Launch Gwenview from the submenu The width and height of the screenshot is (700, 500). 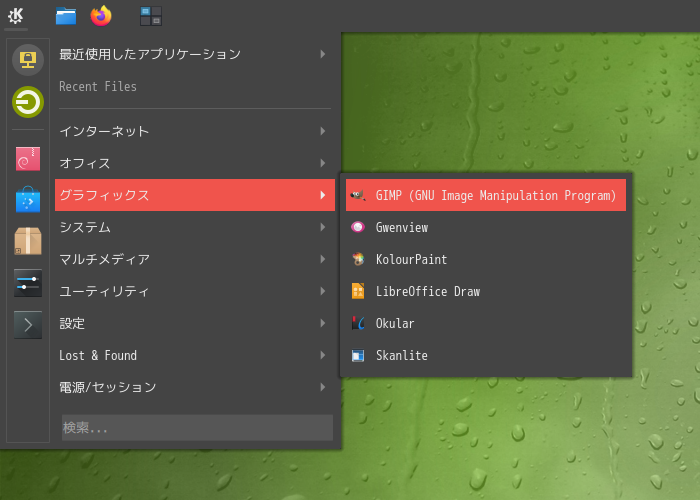[486, 227]
